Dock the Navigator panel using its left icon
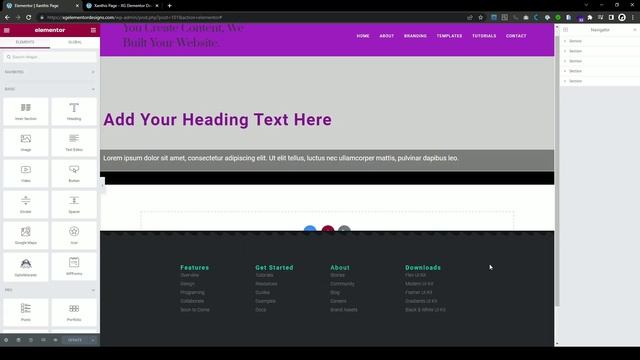The image size is (640, 360). (x=565, y=30)
